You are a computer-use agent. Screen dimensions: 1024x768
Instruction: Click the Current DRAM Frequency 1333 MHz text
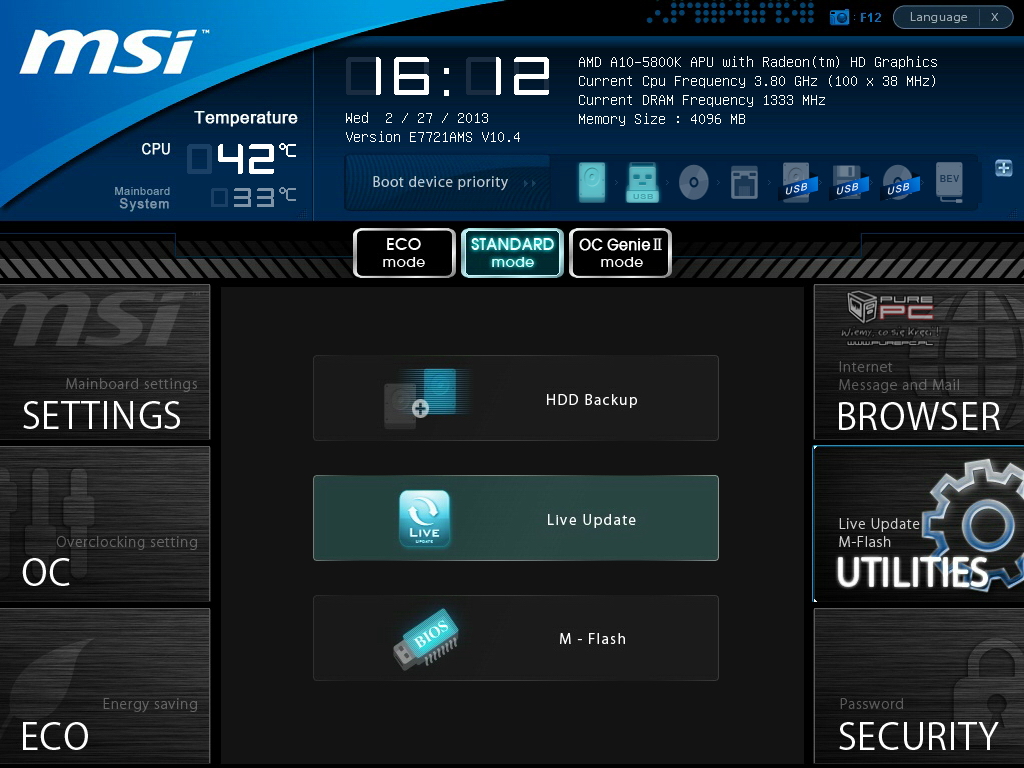point(701,100)
